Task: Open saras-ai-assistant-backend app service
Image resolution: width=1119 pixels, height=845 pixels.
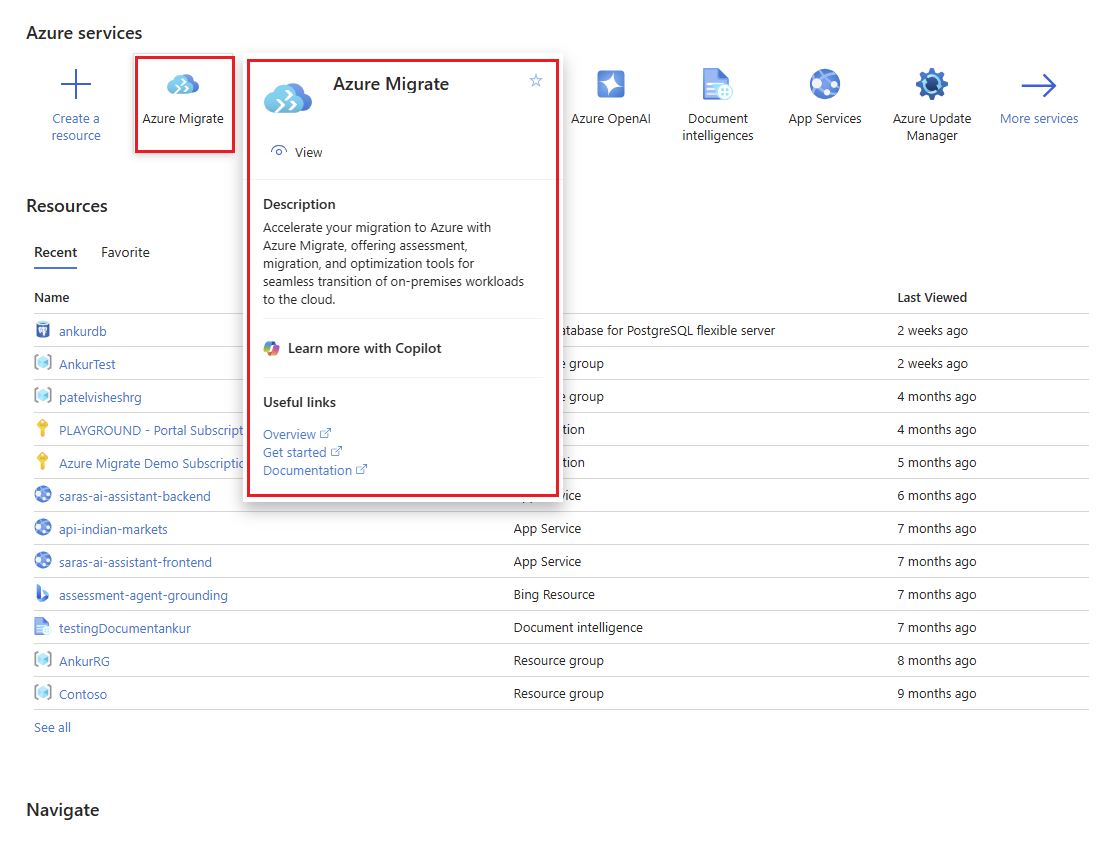Action: pos(135,496)
